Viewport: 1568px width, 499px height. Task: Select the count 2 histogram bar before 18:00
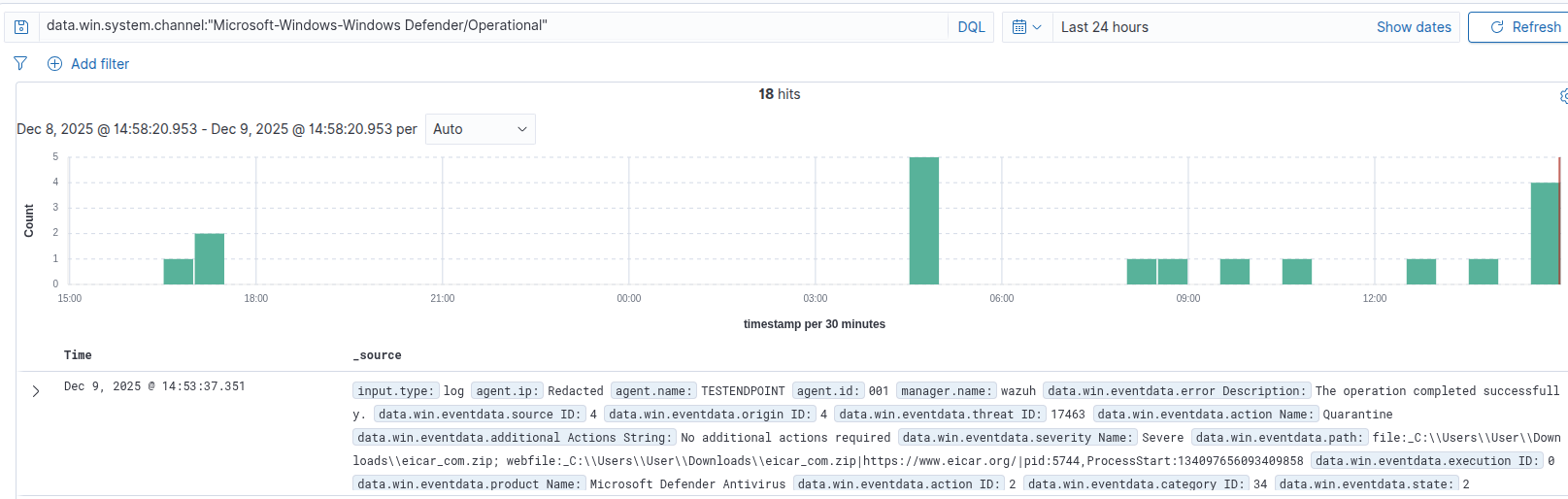point(210,258)
